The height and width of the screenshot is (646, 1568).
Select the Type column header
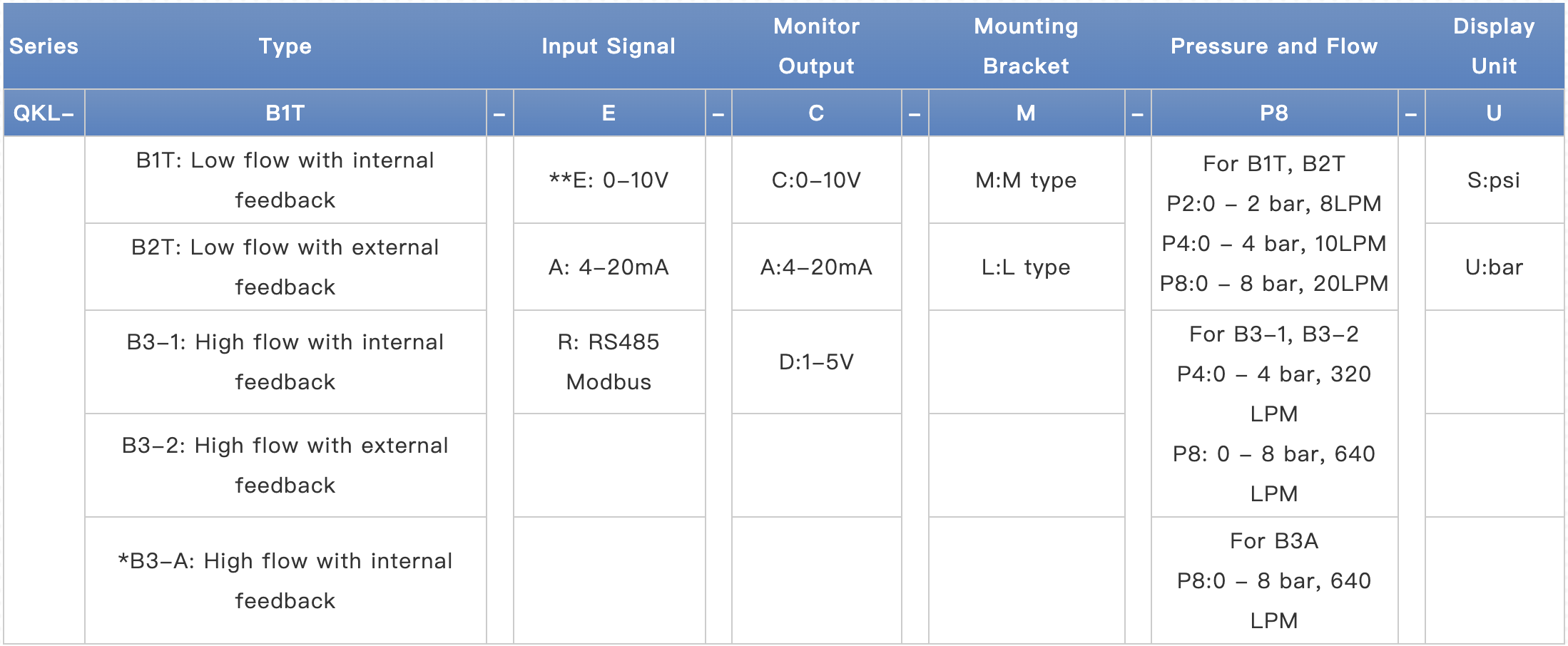[285, 46]
